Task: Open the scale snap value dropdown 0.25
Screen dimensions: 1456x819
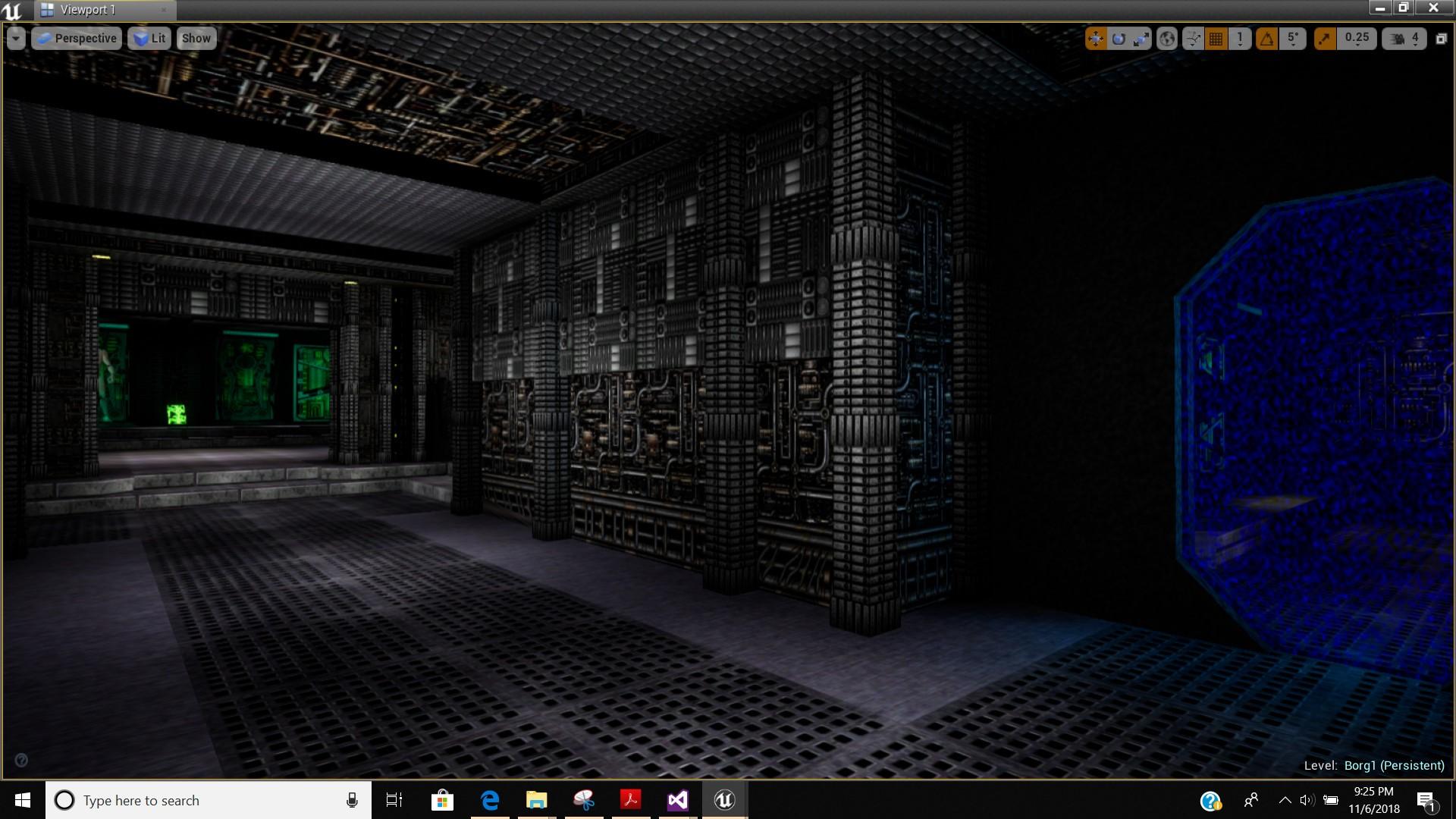Action: (1357, 39)
